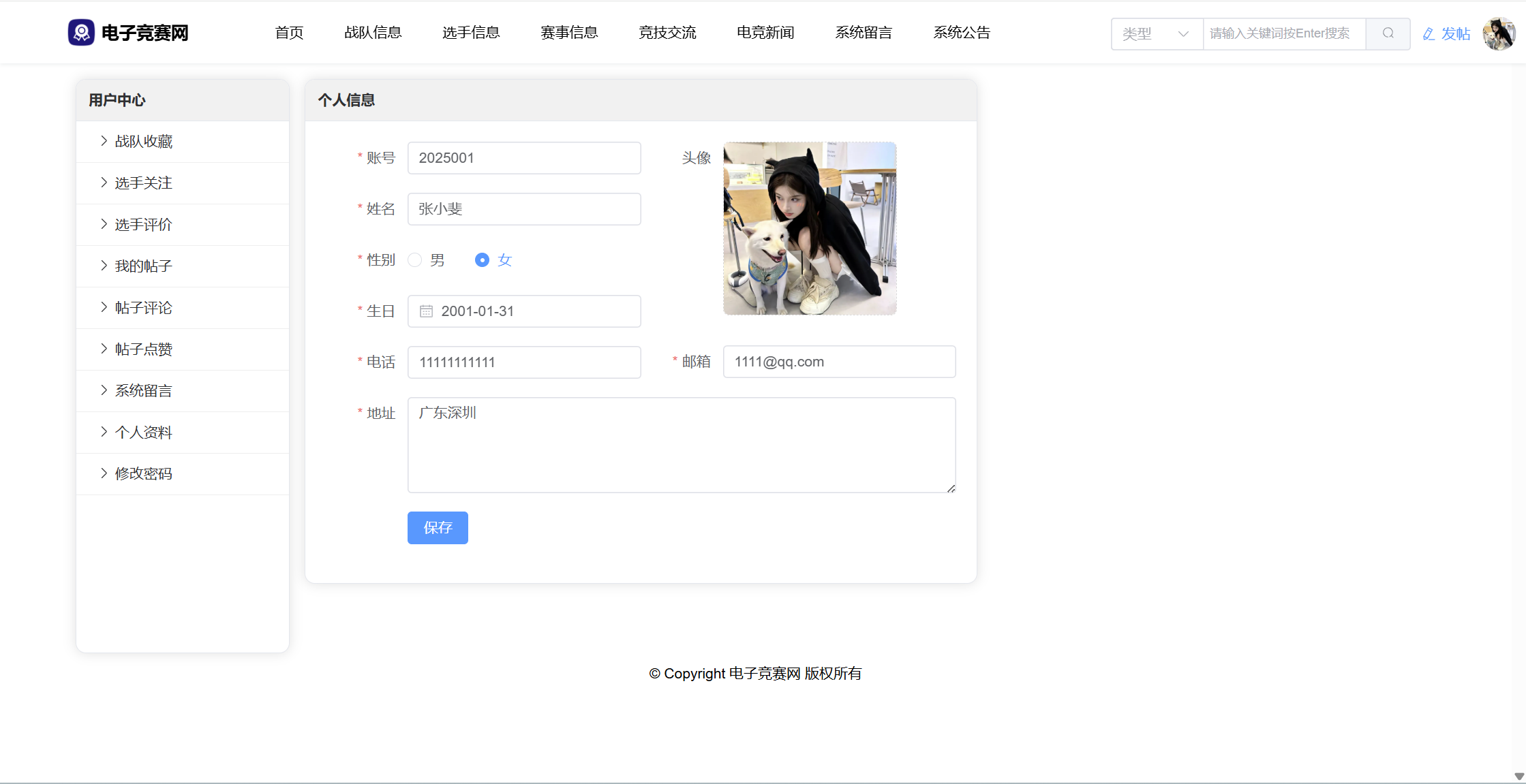Focus the 邮箱 input field
Screen dimensions: 1526x784
click(838, 362)
